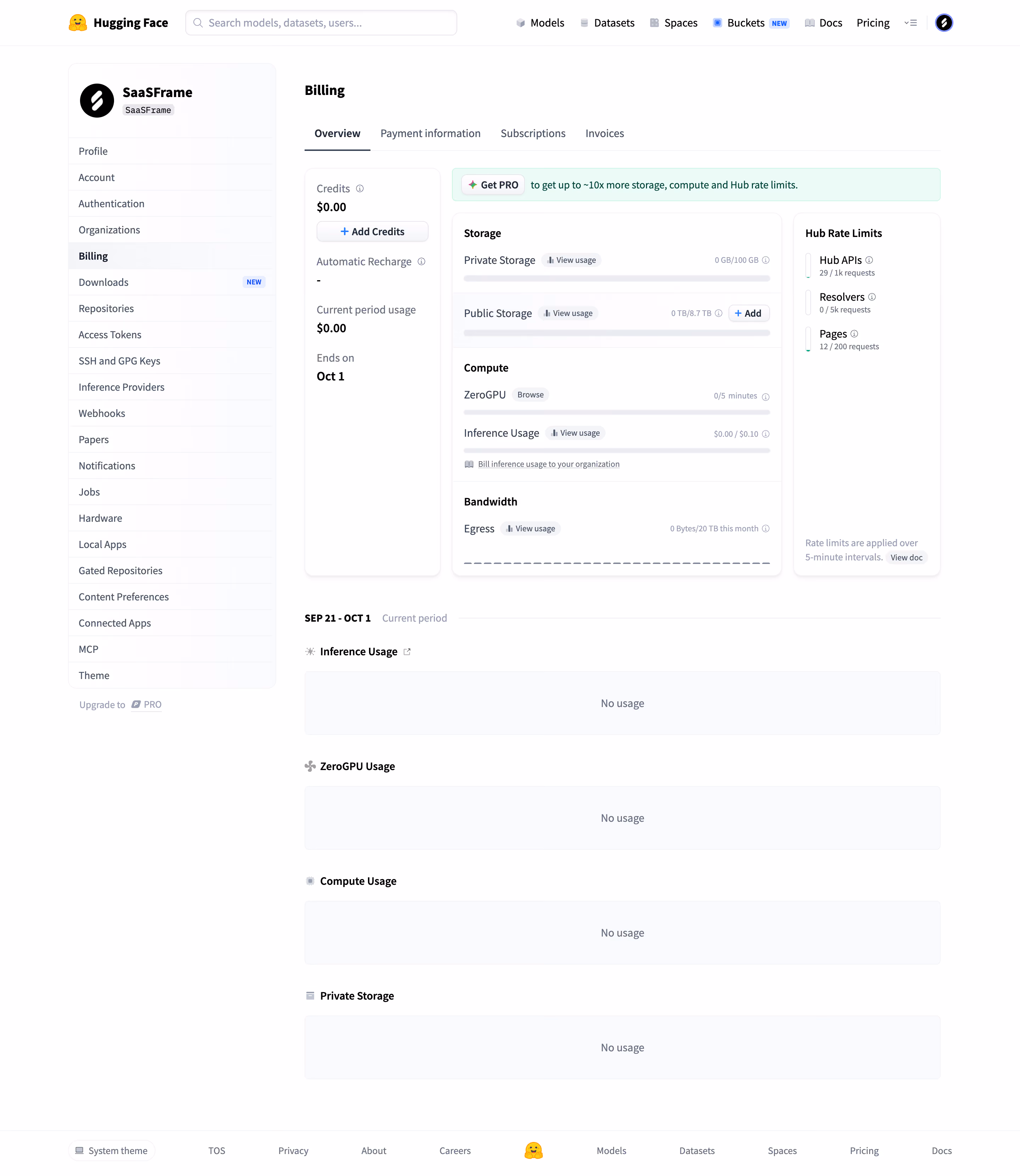Viewport: 1020px width, 1176px height.
Task: Click the Hugging Face logo emoji
Action: pyautogui.click(x=78, y=23)
